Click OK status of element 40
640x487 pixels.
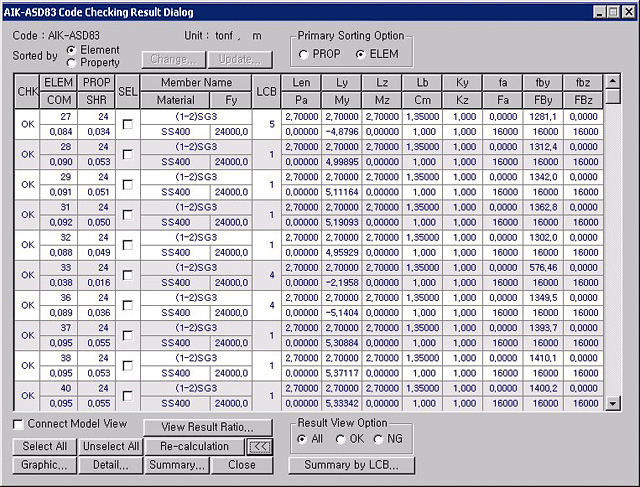[27, 396]
